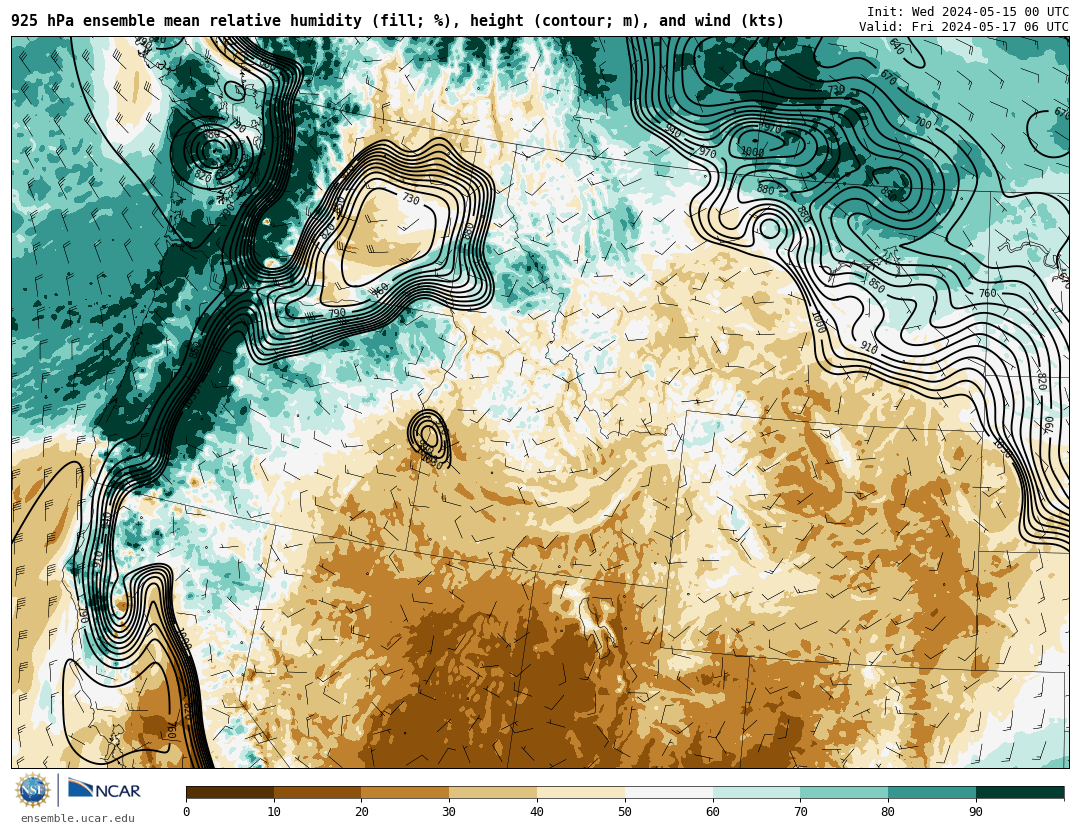Click the ensemble.ucar.edu text

(x=78, y=818)
